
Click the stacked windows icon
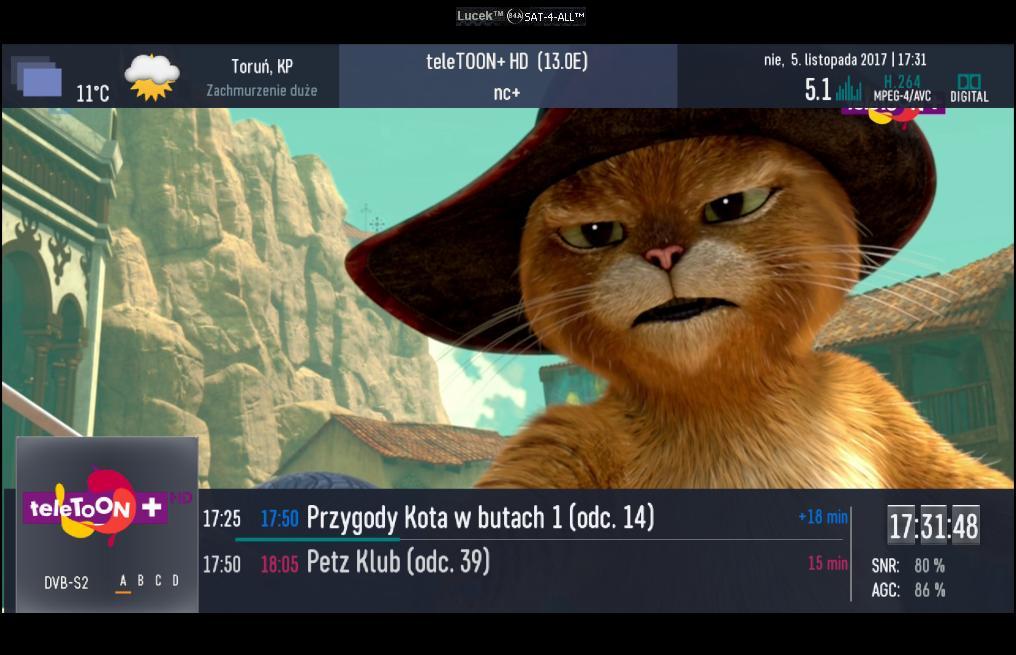pos(36,76)
